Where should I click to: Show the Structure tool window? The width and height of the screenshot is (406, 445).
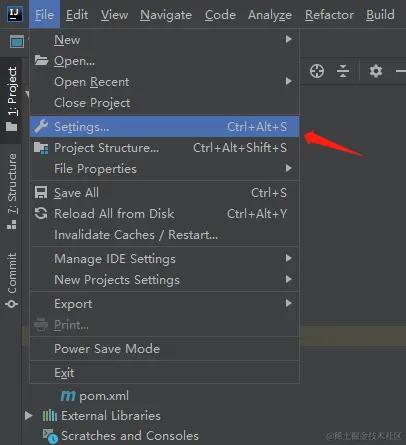(x=12, y=191)
